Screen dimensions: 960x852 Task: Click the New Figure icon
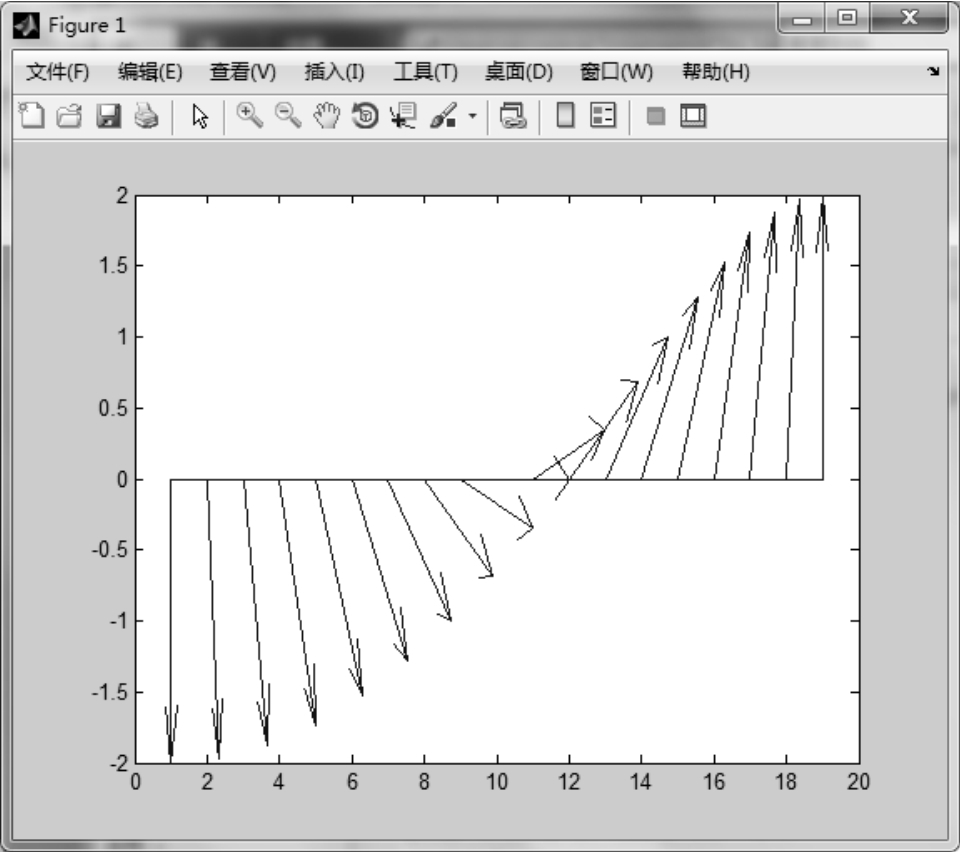point(32,117)
